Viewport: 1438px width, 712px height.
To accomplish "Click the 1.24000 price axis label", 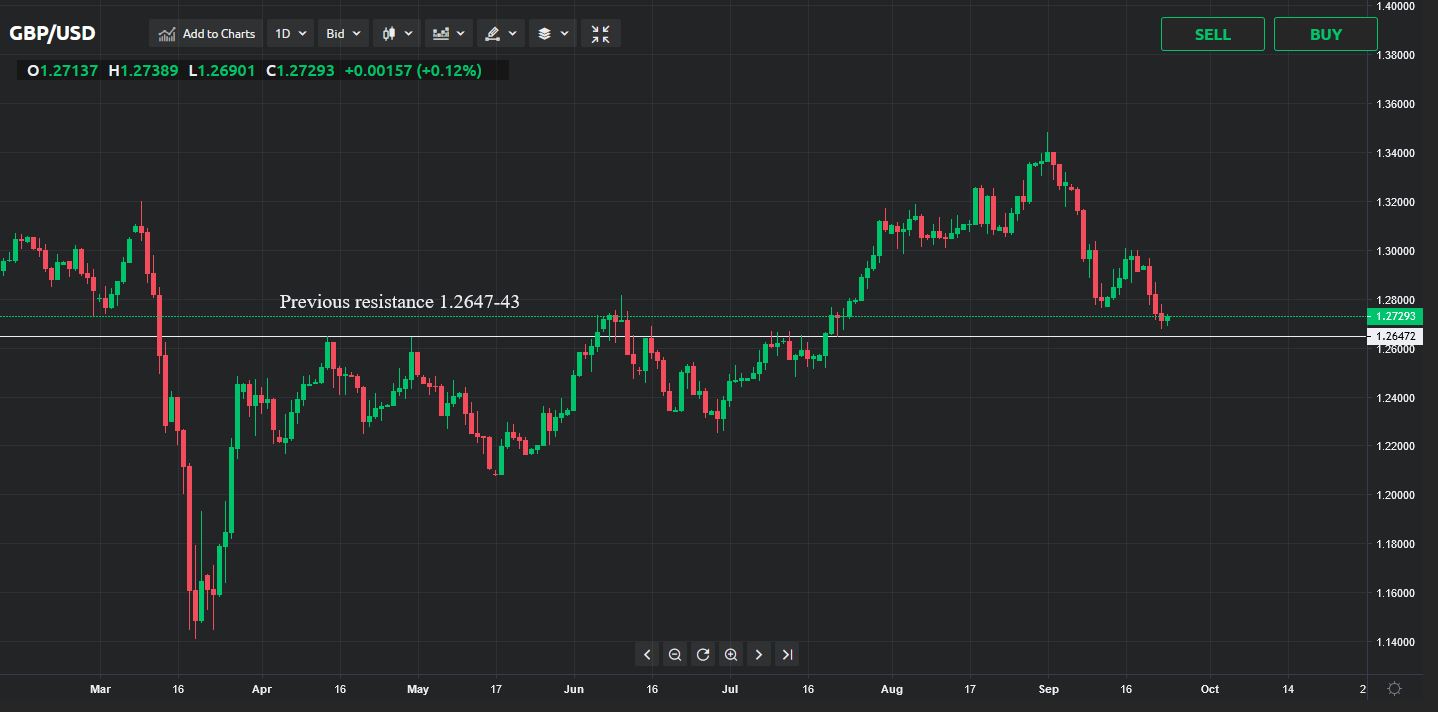I will point(1394,398).
